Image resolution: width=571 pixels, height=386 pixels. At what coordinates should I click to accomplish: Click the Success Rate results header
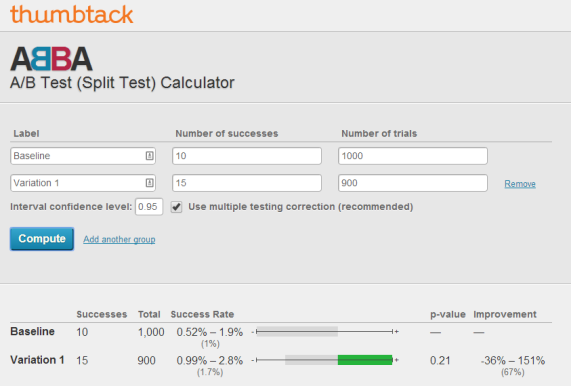[x=202, y=314]
